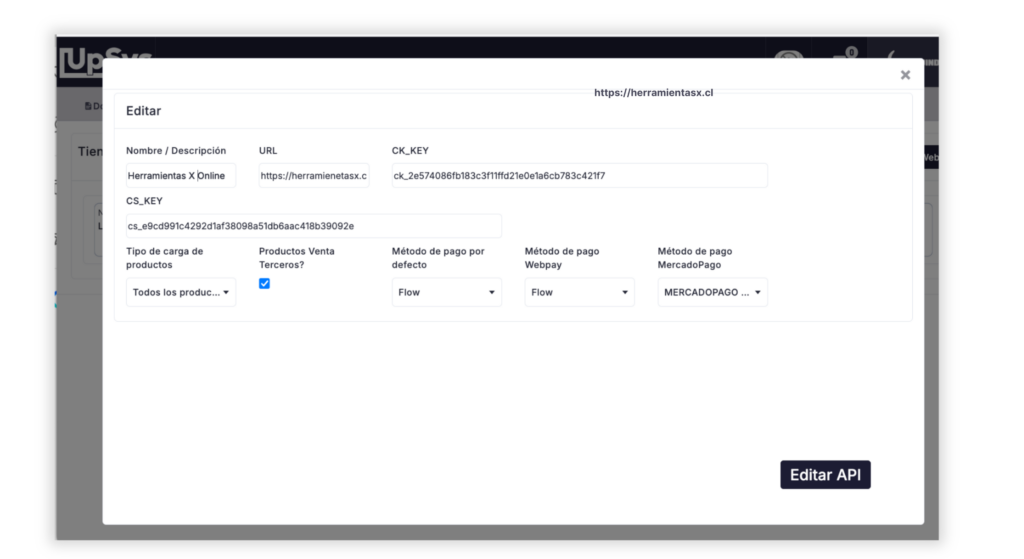Click into the URL input field
Viewport: 1024px width, 559px height.
314,176
